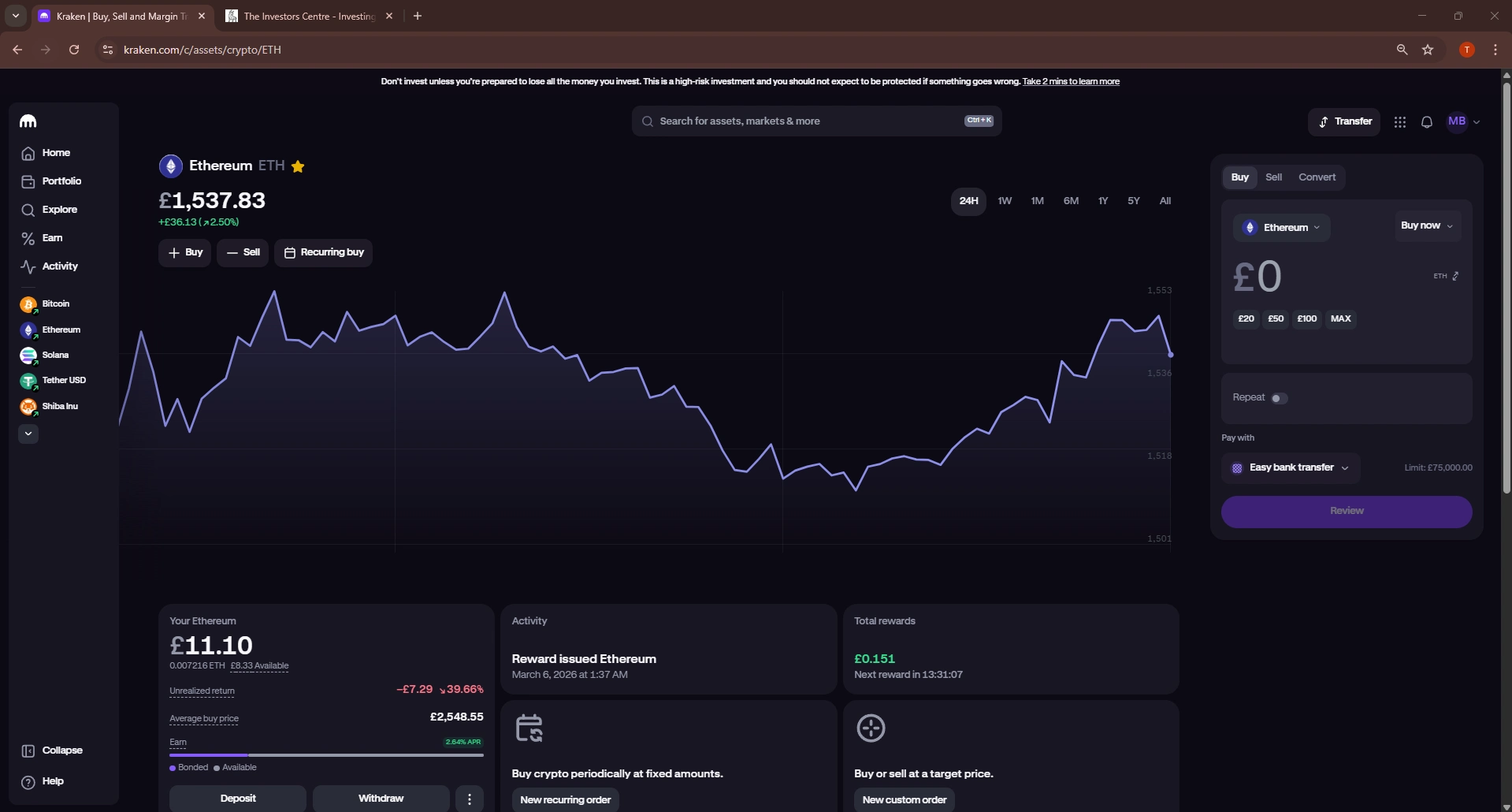This screenshot has height=812, width=1512.
Task: Open Explore from the sidebar
Action: pyautogui.click(x=49, y=210)
